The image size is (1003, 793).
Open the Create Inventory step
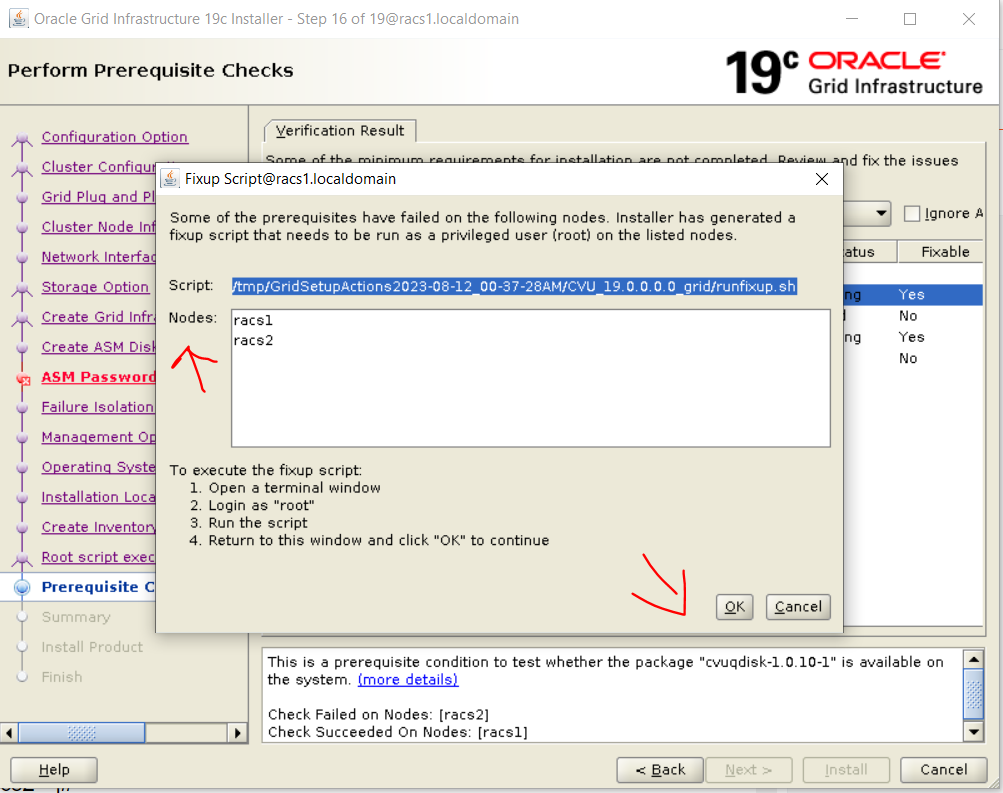[99, 528]
